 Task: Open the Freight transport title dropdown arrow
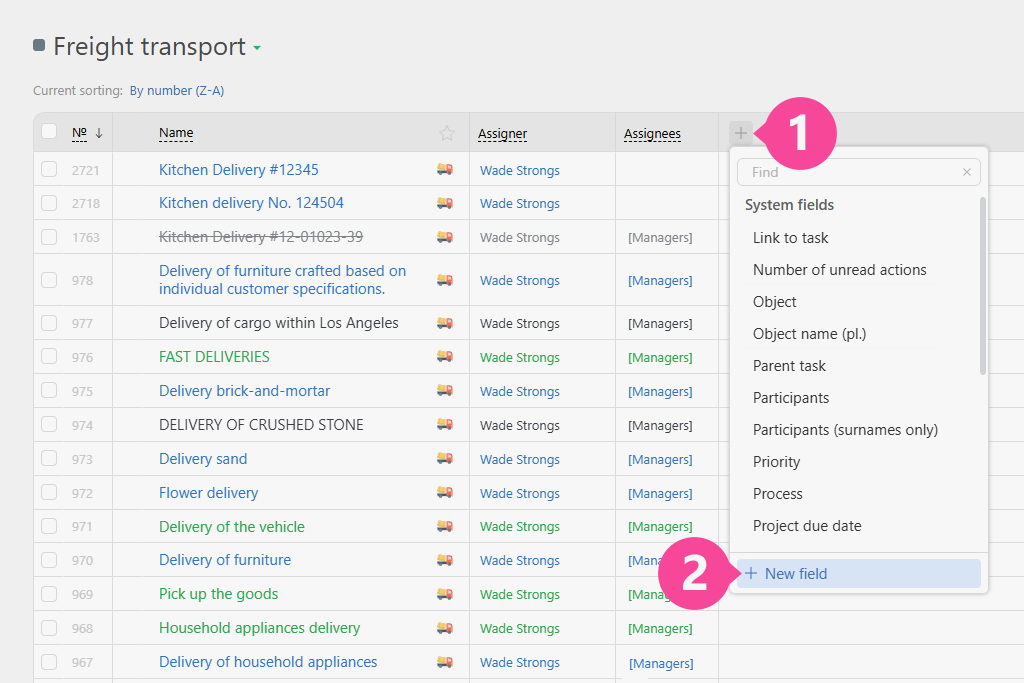coord(257,48)
